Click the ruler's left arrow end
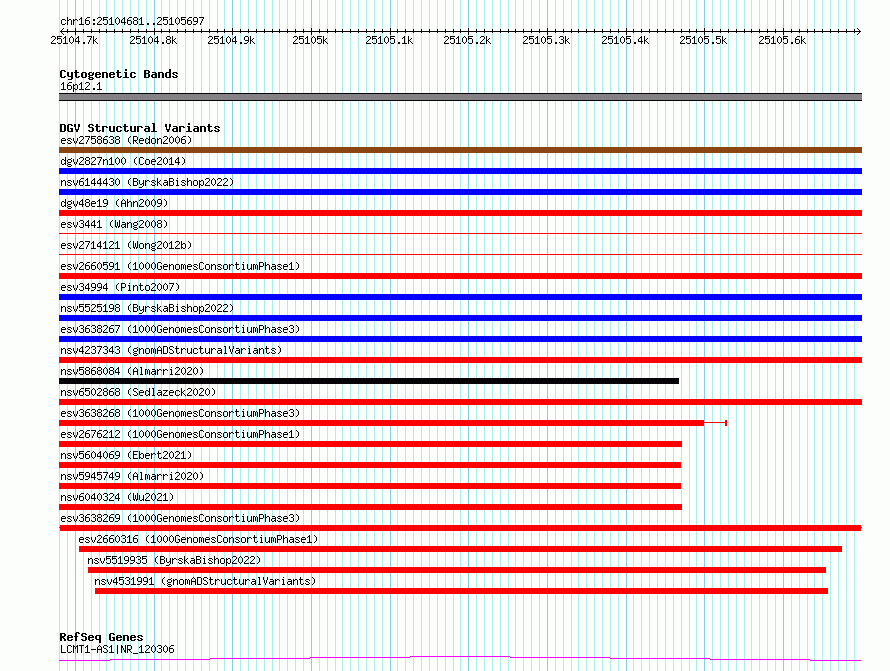This screenshot has width=890, height=671. click(62, 31)
